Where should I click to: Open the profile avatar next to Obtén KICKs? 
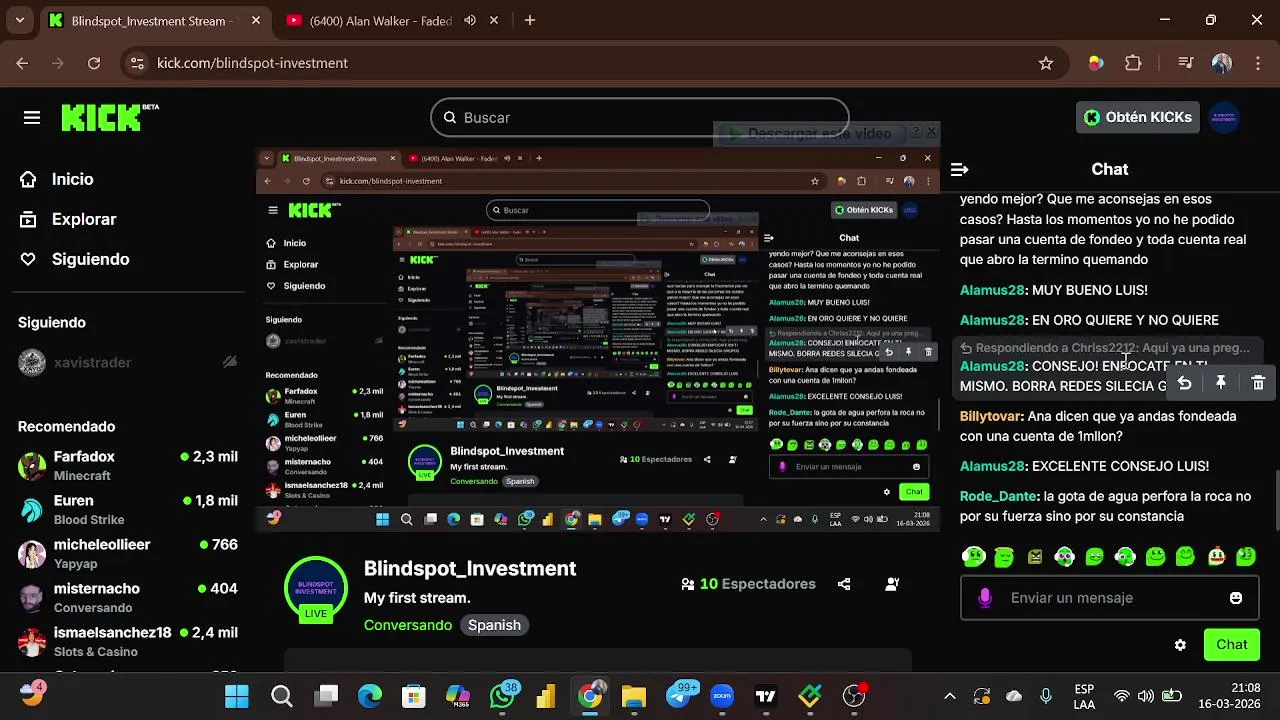1224,117
